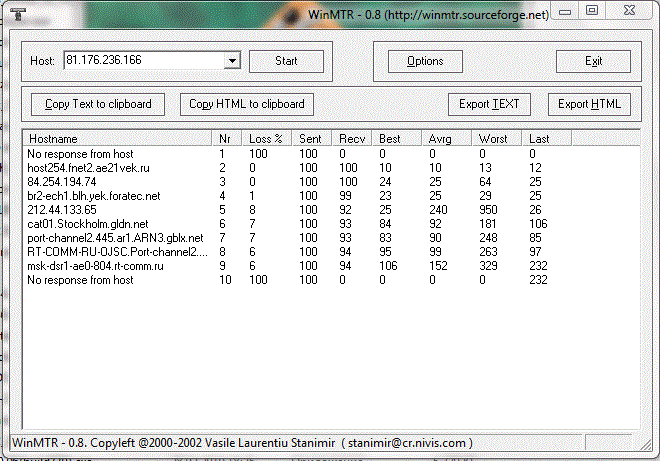This screenshot has width=660, height=461.
Task: Click the Best column header
Action: (x=397, y=139)
